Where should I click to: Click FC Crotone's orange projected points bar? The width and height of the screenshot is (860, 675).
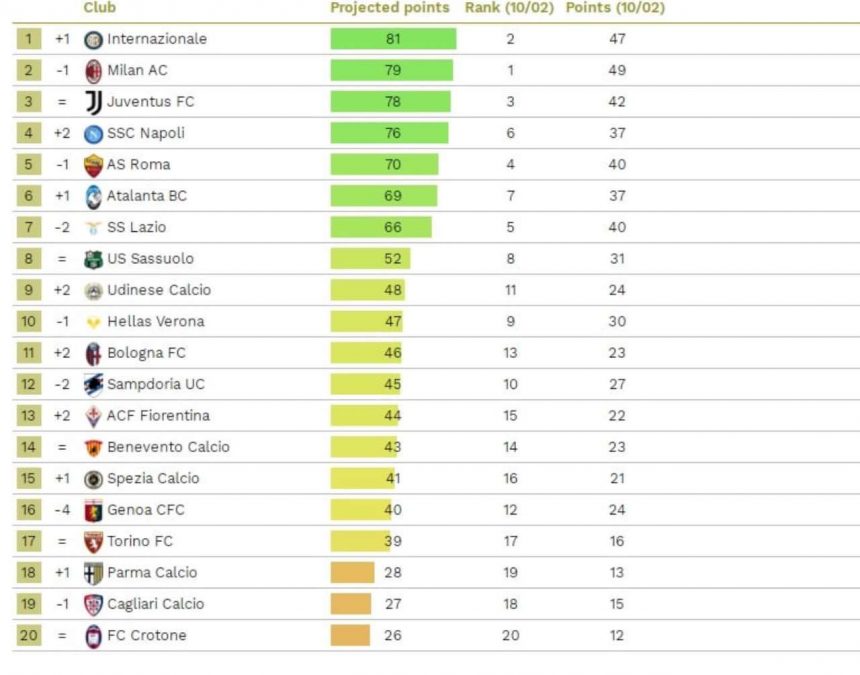point(350,635)
